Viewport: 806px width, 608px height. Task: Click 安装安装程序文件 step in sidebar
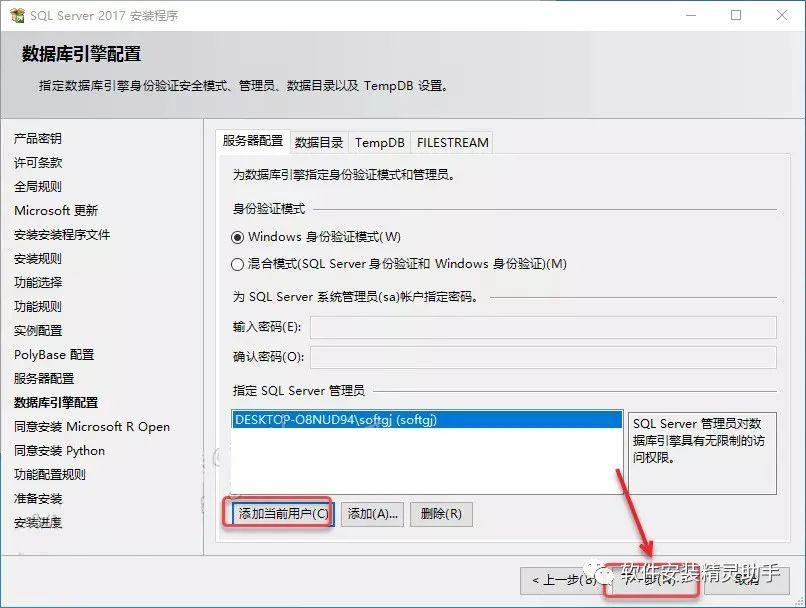pos(62,234)
